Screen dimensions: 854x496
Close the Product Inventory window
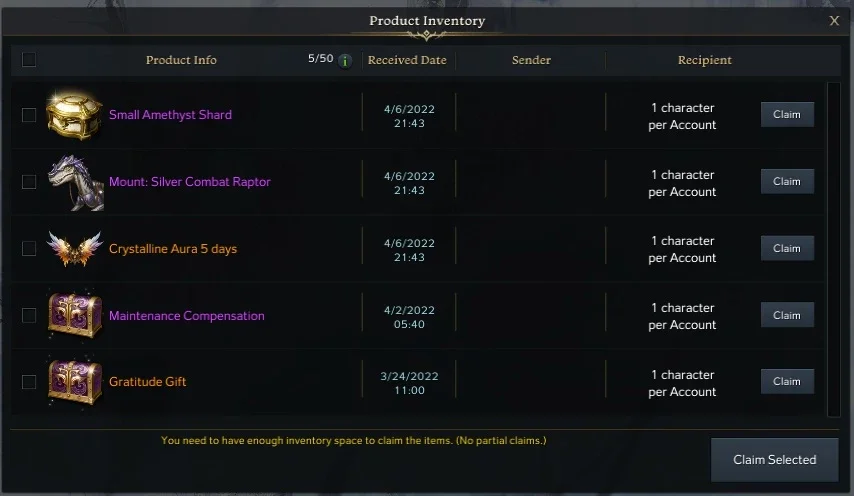(x=834, y=21)
